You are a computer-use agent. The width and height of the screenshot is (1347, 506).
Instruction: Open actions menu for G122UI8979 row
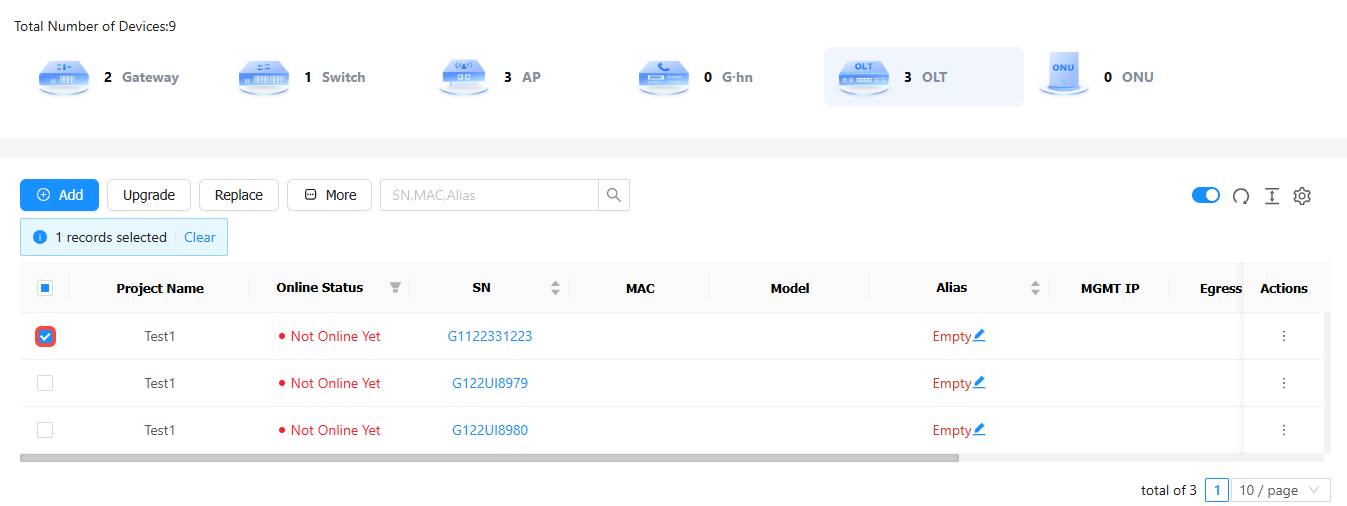[x=1284, y=383]
